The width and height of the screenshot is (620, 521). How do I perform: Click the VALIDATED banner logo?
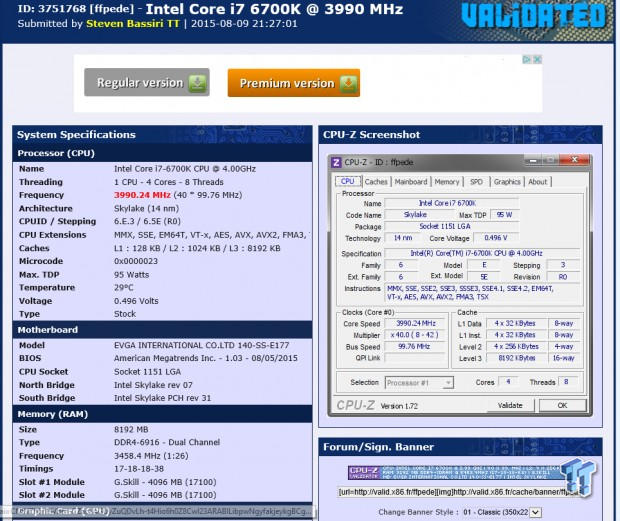click(533, 16)
